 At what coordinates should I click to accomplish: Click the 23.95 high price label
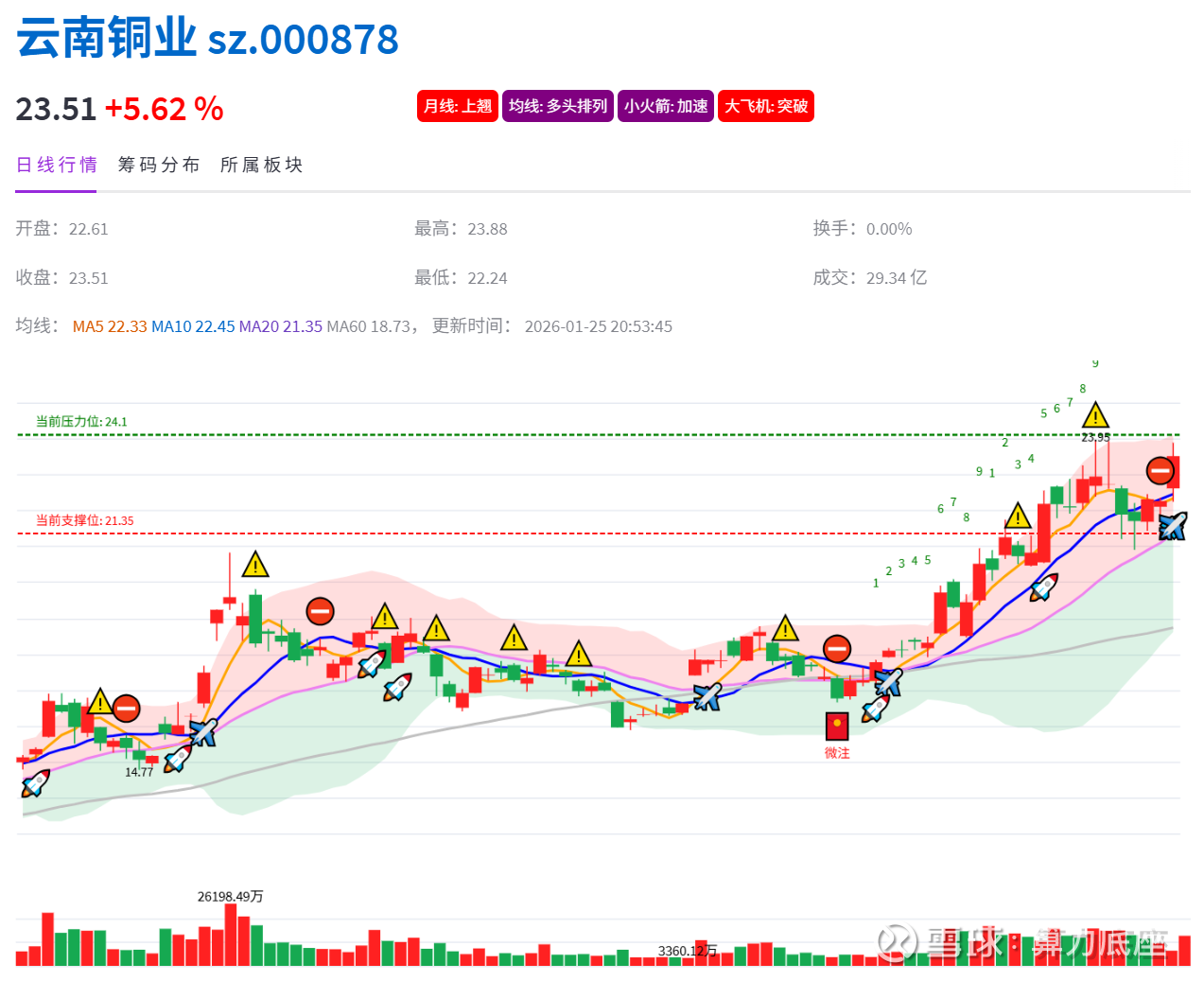1096,437
